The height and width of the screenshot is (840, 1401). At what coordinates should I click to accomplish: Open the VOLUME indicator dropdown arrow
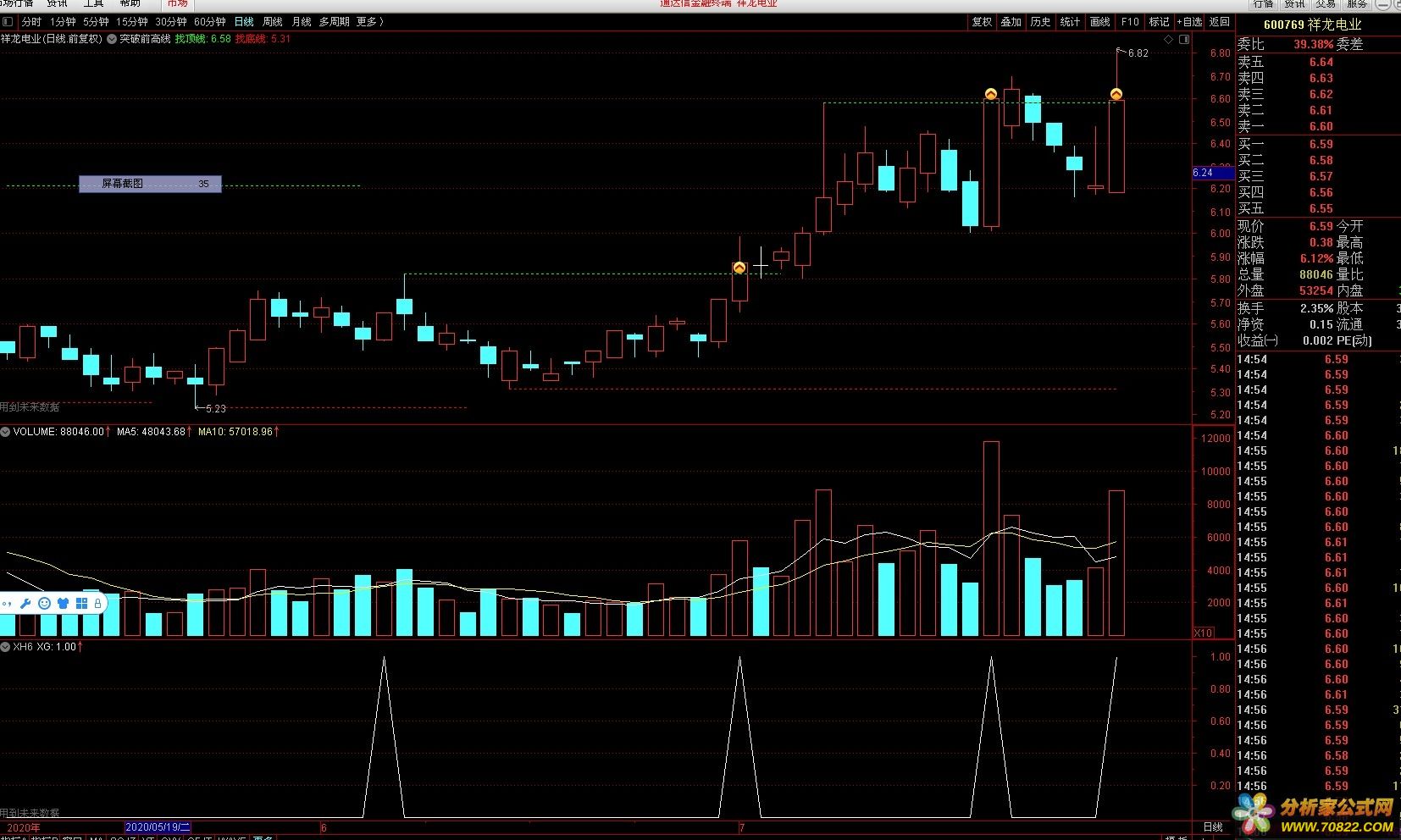6,432
